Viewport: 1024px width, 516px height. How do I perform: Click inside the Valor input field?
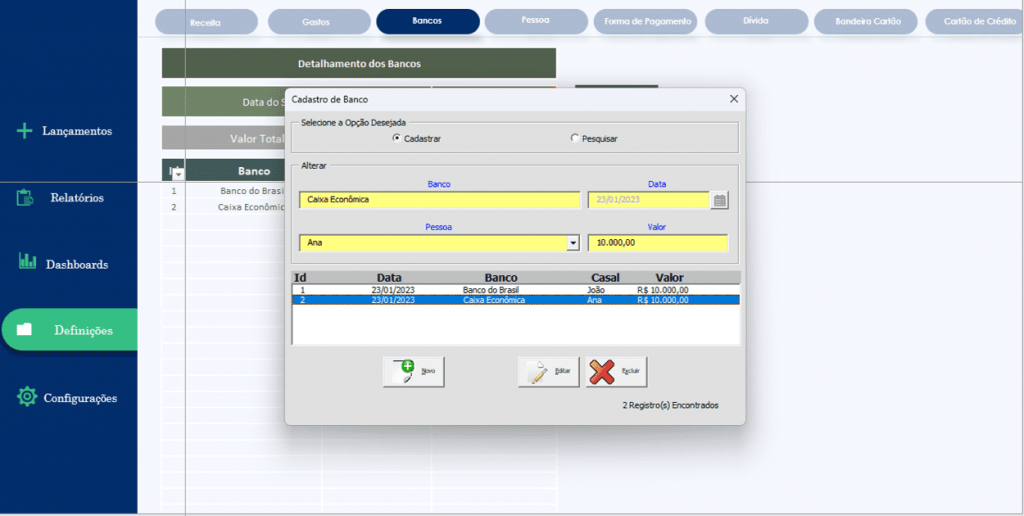click(x=658, y=243)
